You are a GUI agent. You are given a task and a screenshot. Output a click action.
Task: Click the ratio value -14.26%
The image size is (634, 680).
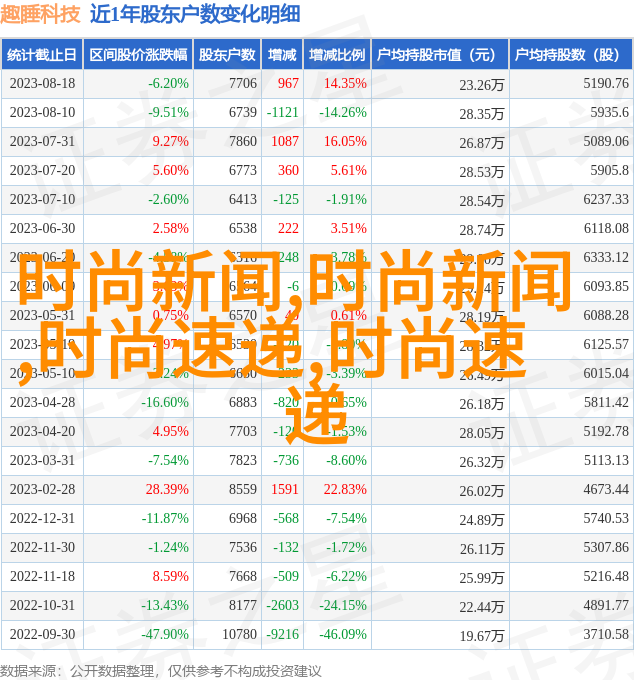(343, 112)
